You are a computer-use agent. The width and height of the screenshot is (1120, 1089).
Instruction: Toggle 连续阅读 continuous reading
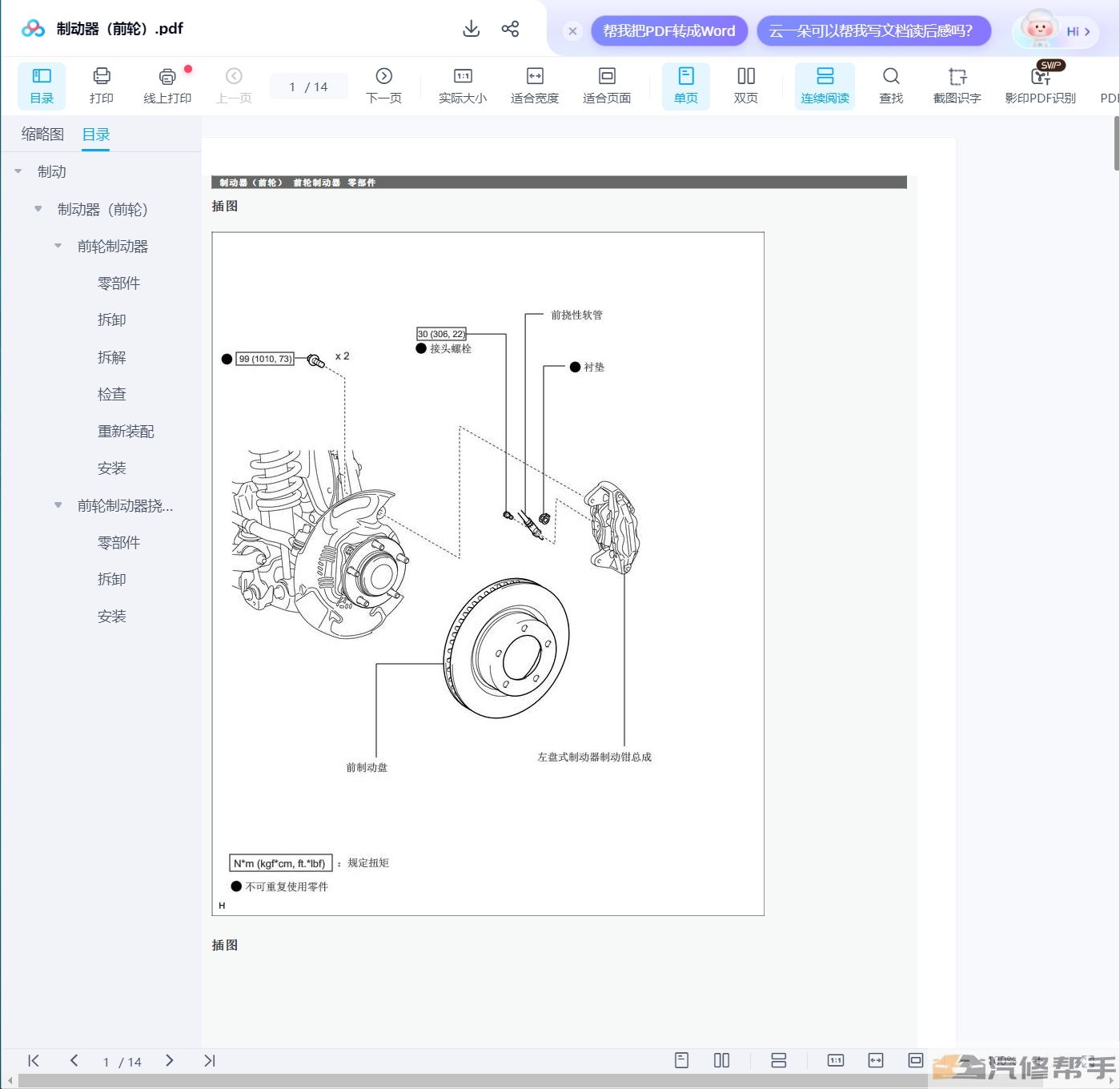pos(825,86)
